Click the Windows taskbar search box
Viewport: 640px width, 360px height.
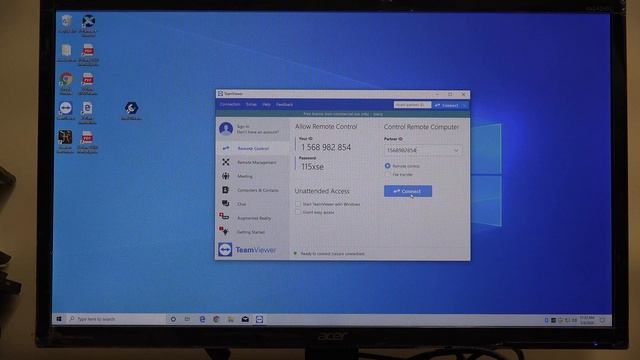pyautogui.click(x=116, y=319)
